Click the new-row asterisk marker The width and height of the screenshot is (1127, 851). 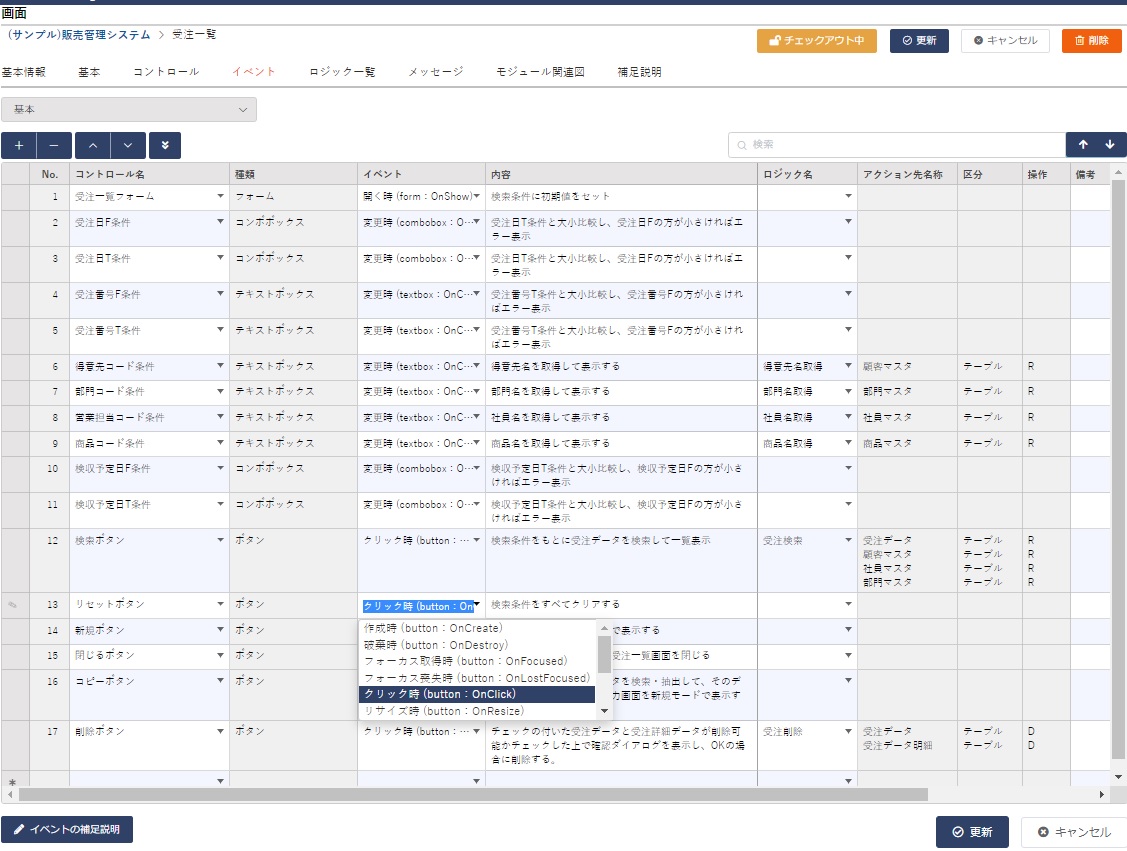(x=12, y=782)
